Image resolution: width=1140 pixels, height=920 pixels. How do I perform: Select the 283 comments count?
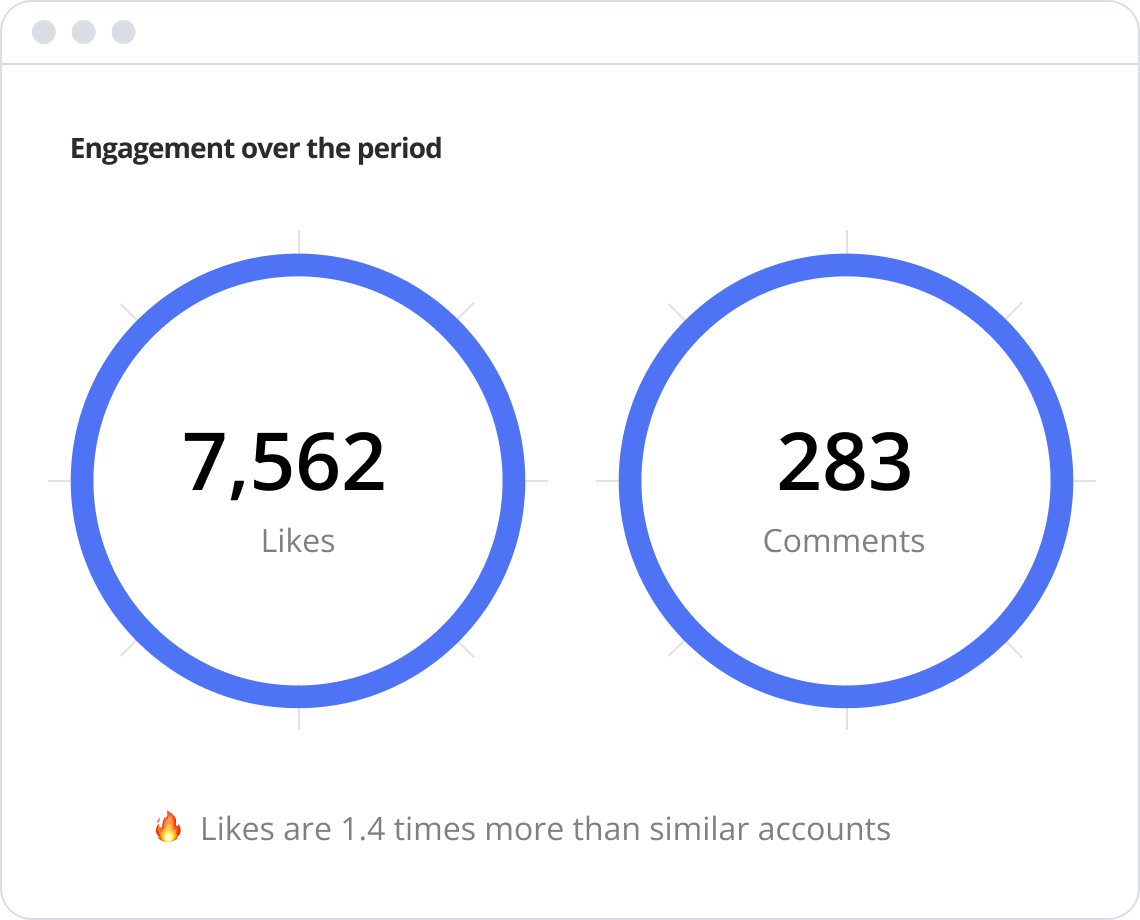coord(845,463)
